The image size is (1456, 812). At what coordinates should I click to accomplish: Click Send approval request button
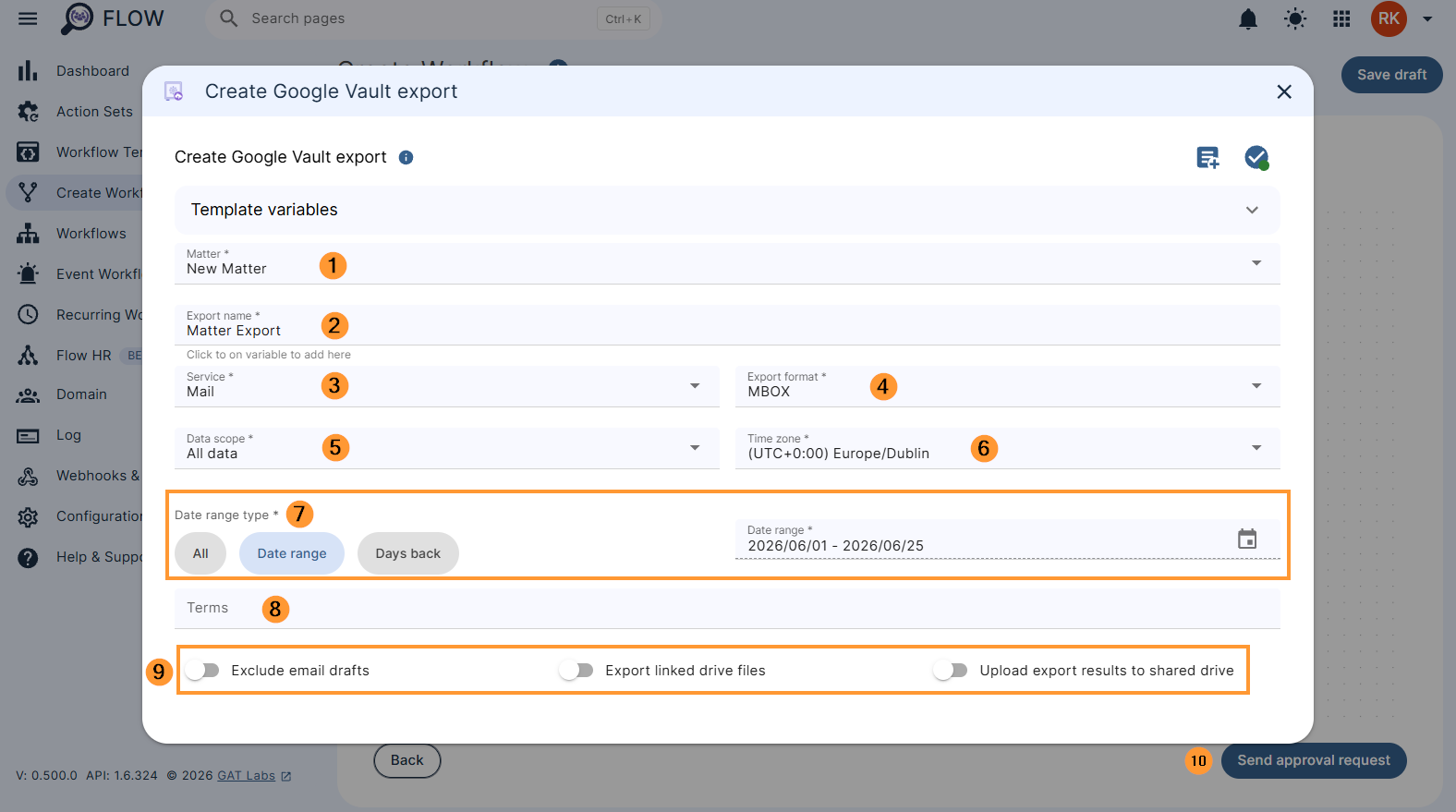[x=1314, y=760]
